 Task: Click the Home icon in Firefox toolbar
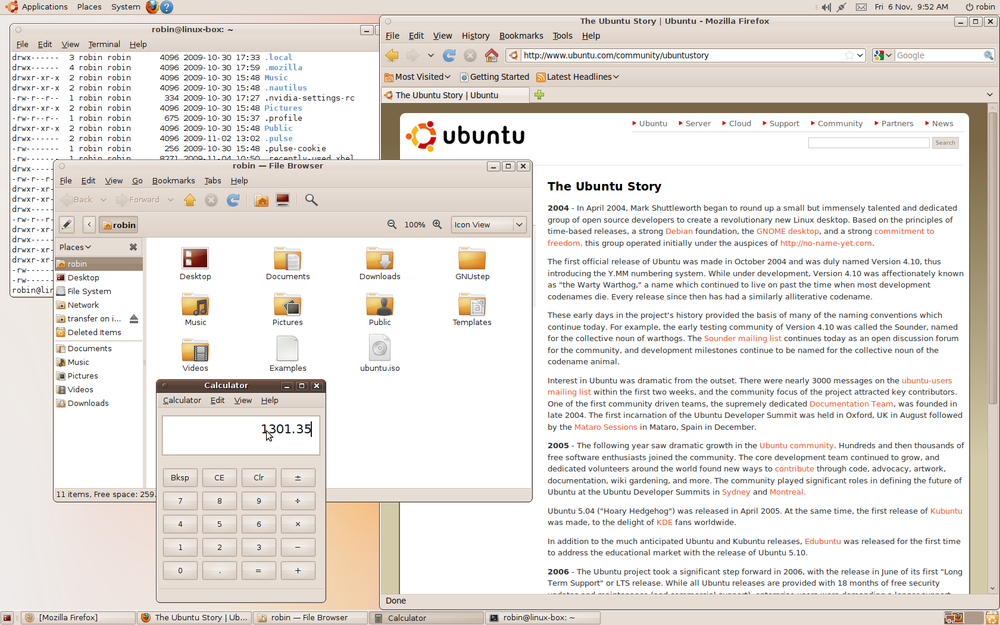coord(490,55)
